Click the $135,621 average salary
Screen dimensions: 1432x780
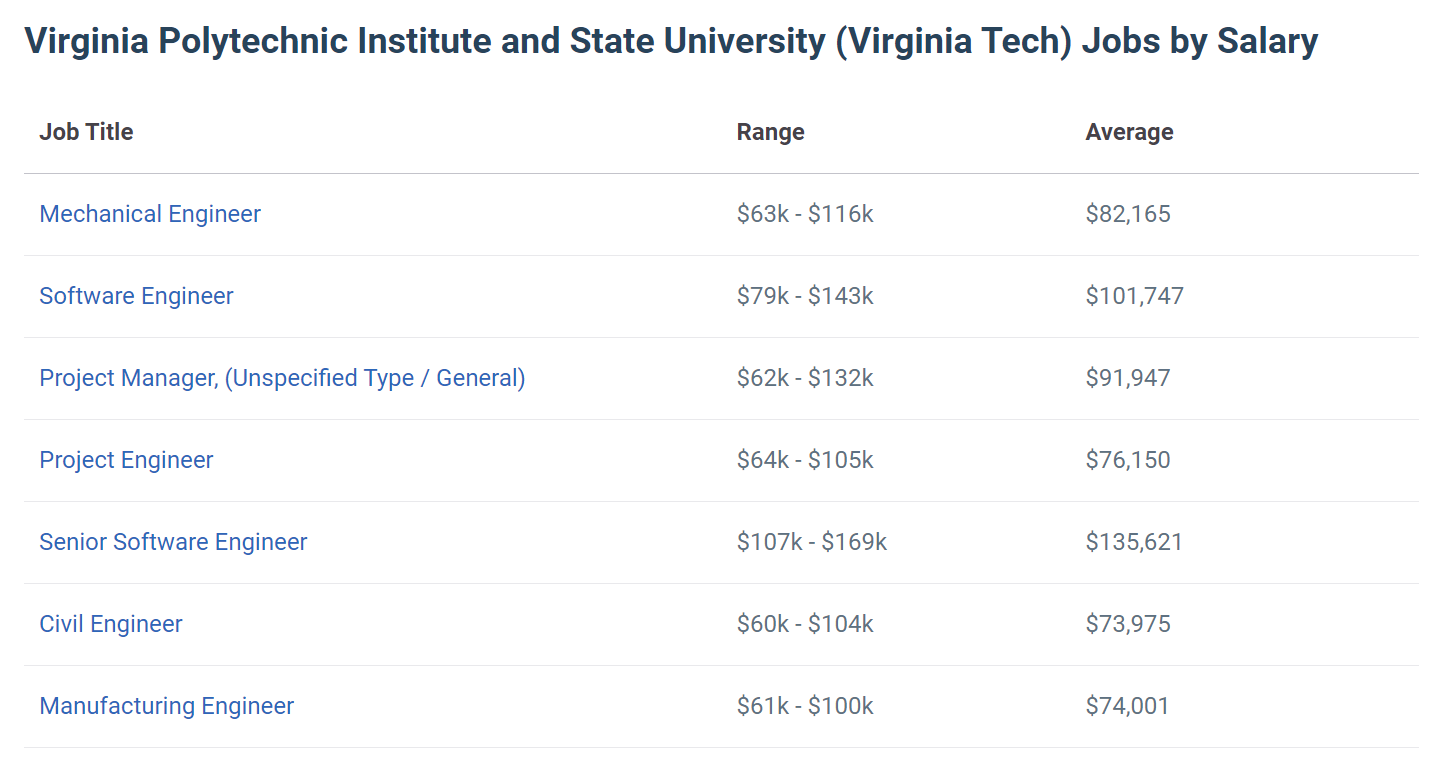(x=1134, y=542)
